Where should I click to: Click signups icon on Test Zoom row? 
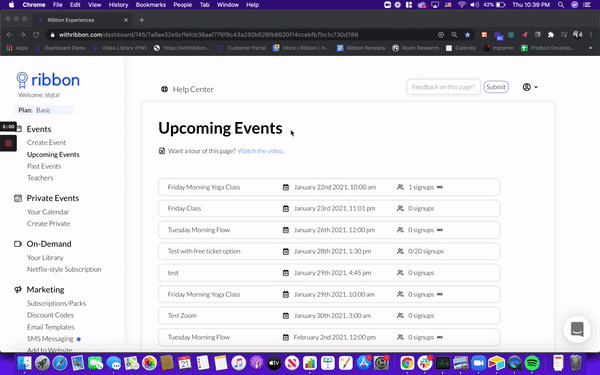click(400, 316)
